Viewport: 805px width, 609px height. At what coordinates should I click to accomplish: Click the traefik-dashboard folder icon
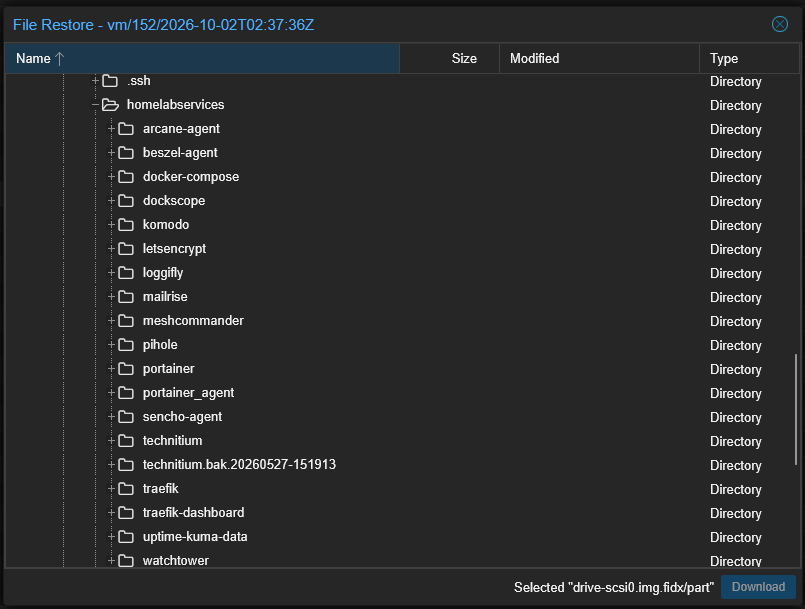coord(126,512)
